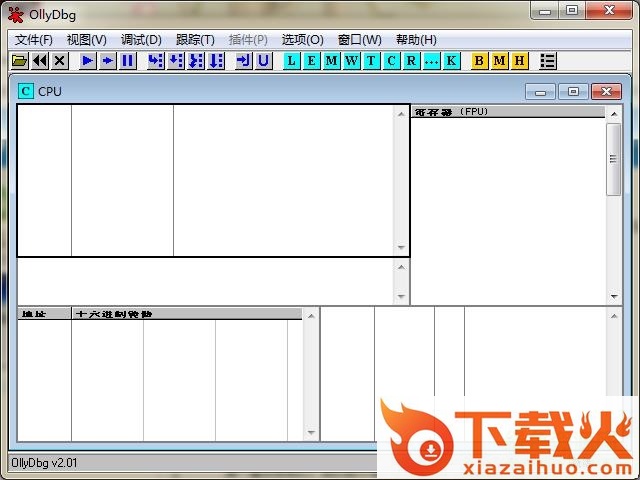Click the Execute till return icon

coord(244,61)
